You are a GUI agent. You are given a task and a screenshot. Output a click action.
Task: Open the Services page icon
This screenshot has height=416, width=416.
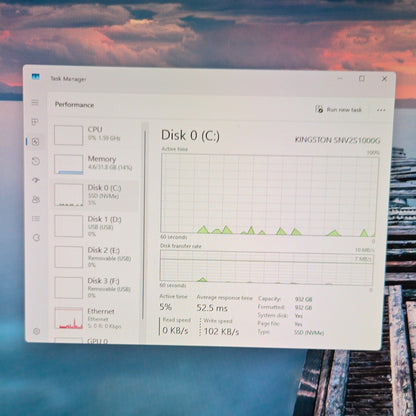pos(36,238)
